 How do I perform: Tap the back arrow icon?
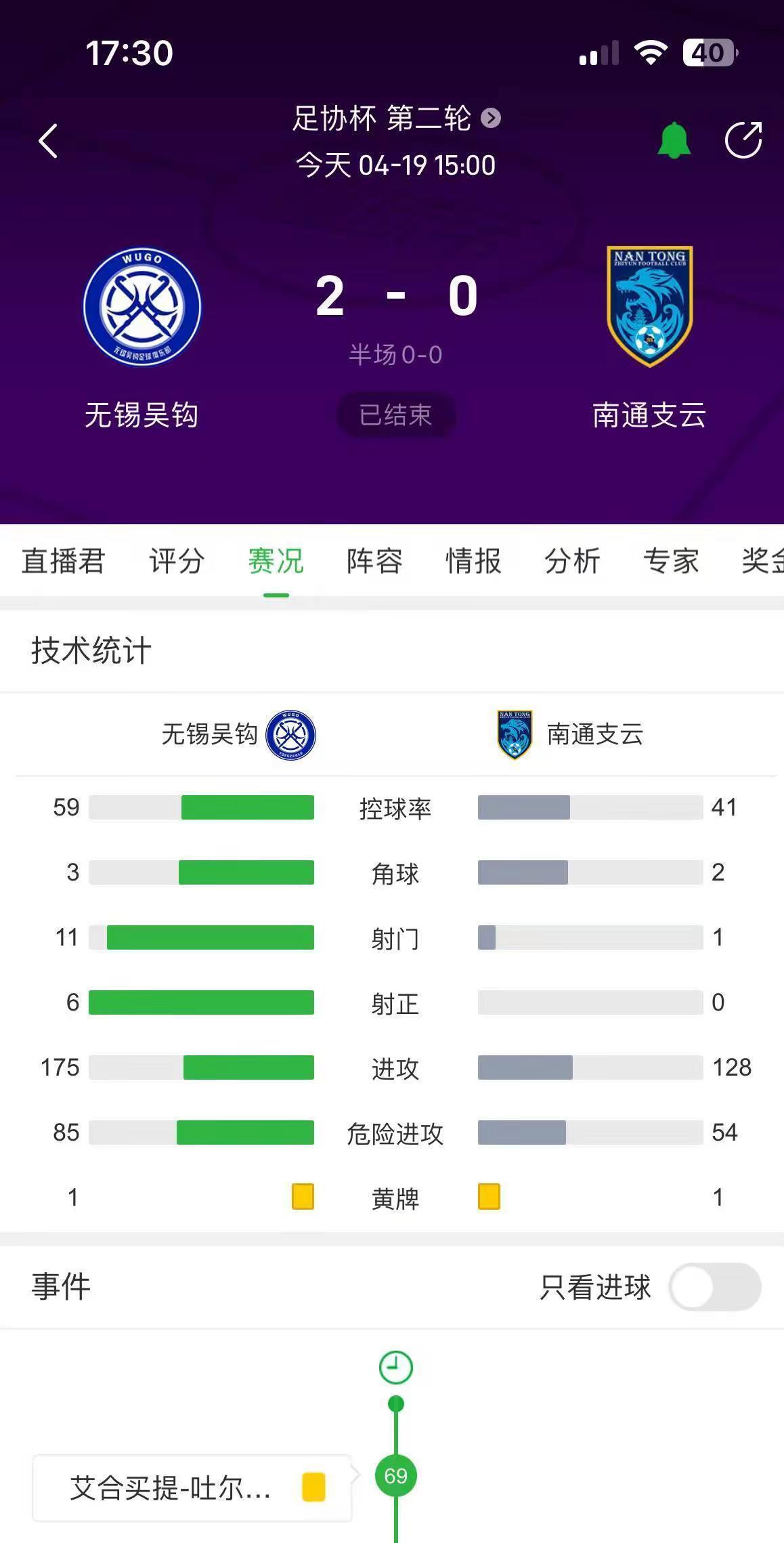click(48, 141)
